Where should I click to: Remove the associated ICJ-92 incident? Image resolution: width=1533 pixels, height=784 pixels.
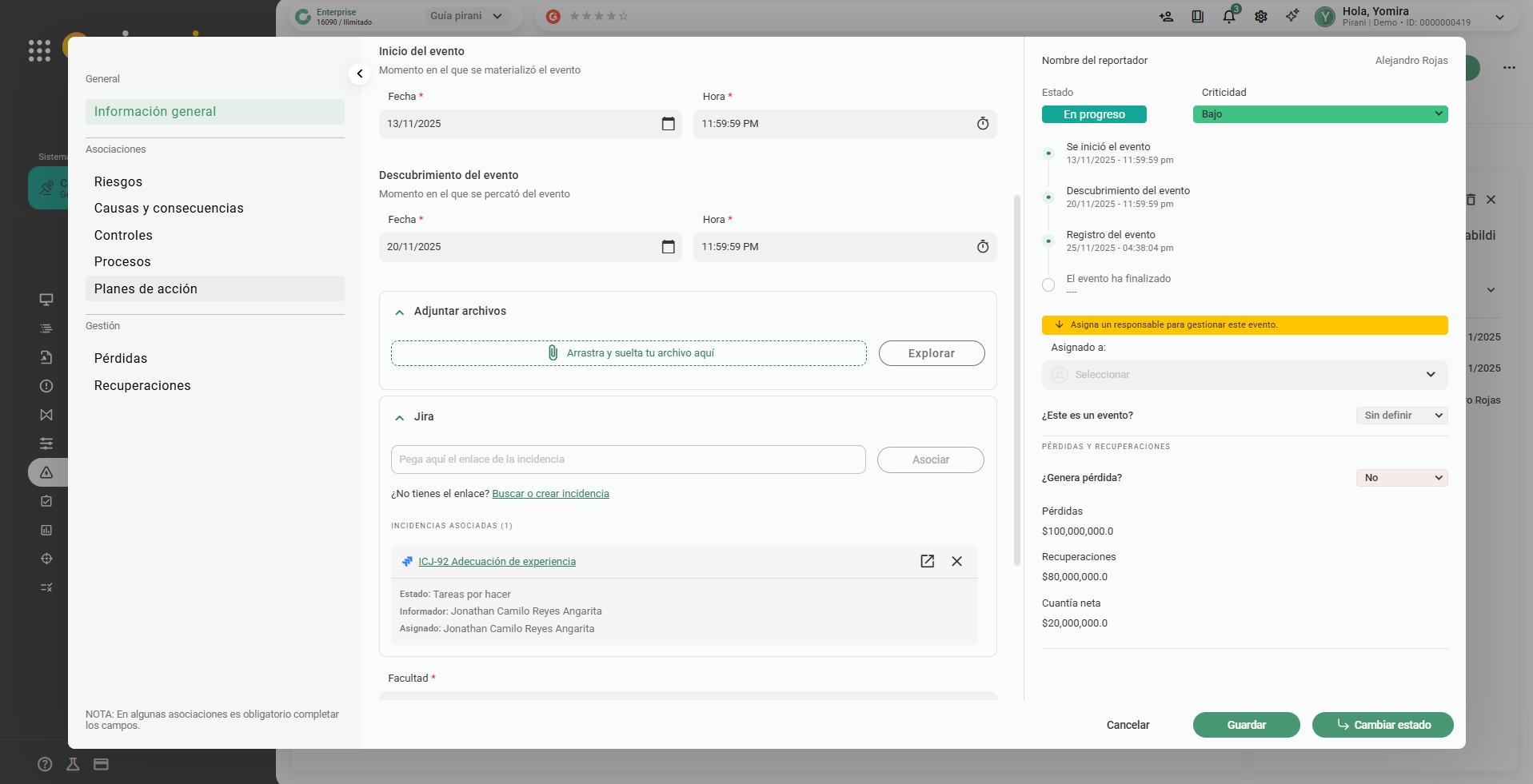[x=956, y=561]
